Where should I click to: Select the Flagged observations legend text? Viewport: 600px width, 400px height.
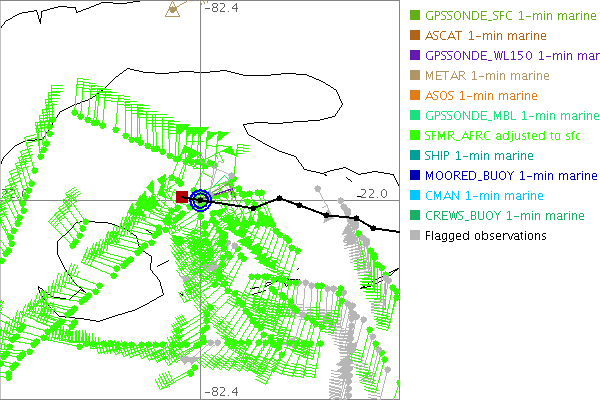click(x=485, y=236)
